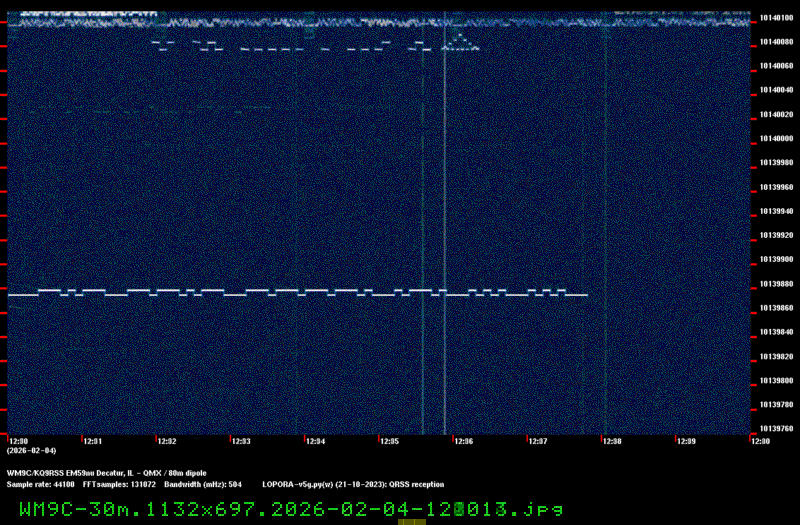Click the (2026-02-04) date label

(29, 451)
